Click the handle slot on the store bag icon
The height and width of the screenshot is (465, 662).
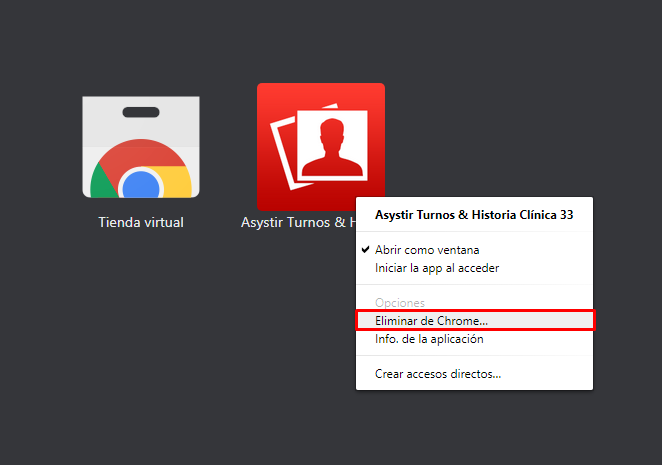(x=141, y=111)
